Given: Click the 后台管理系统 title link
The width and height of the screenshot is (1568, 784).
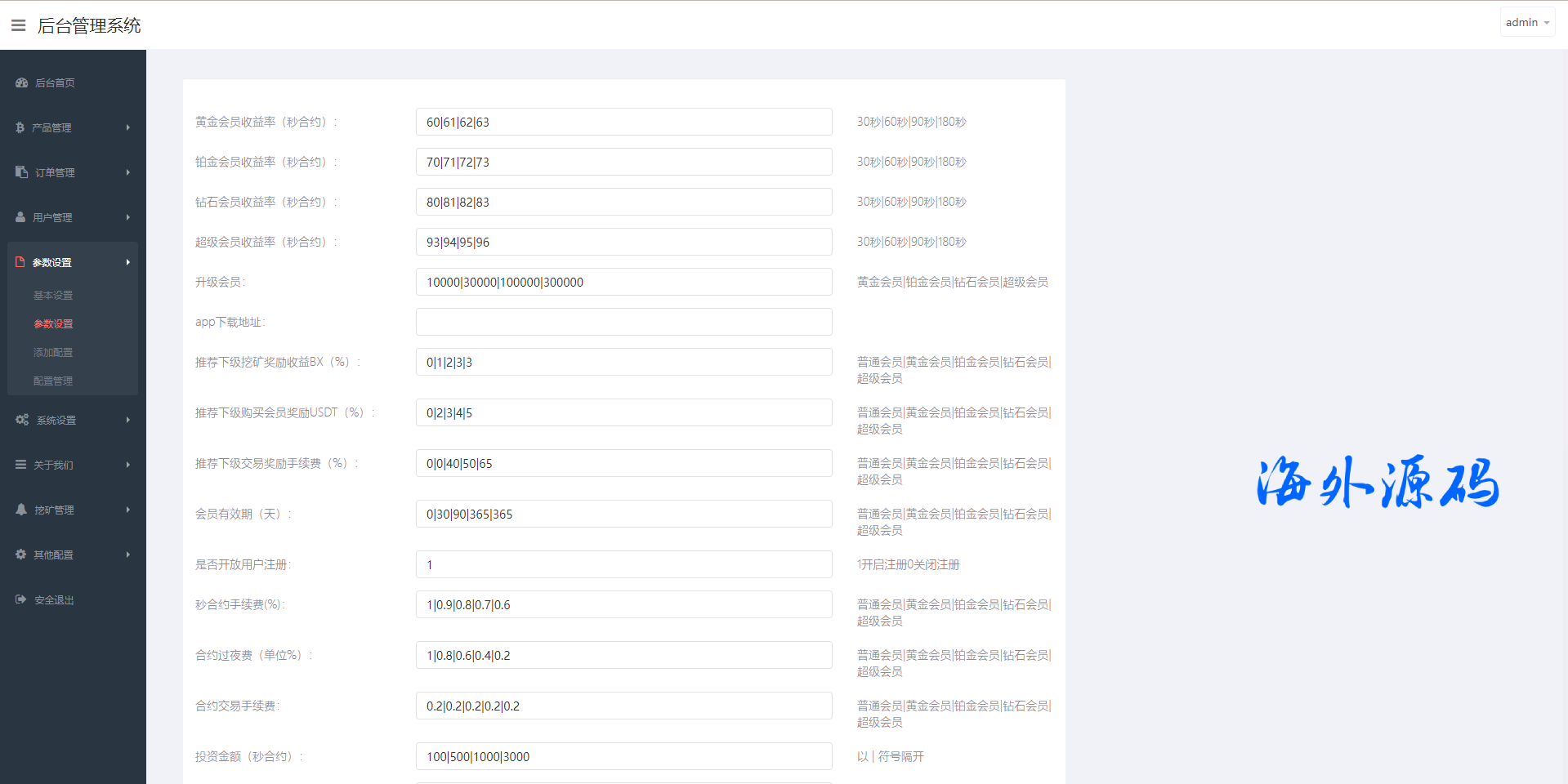Looking at the screenshot, I should (x=89, y=26).
